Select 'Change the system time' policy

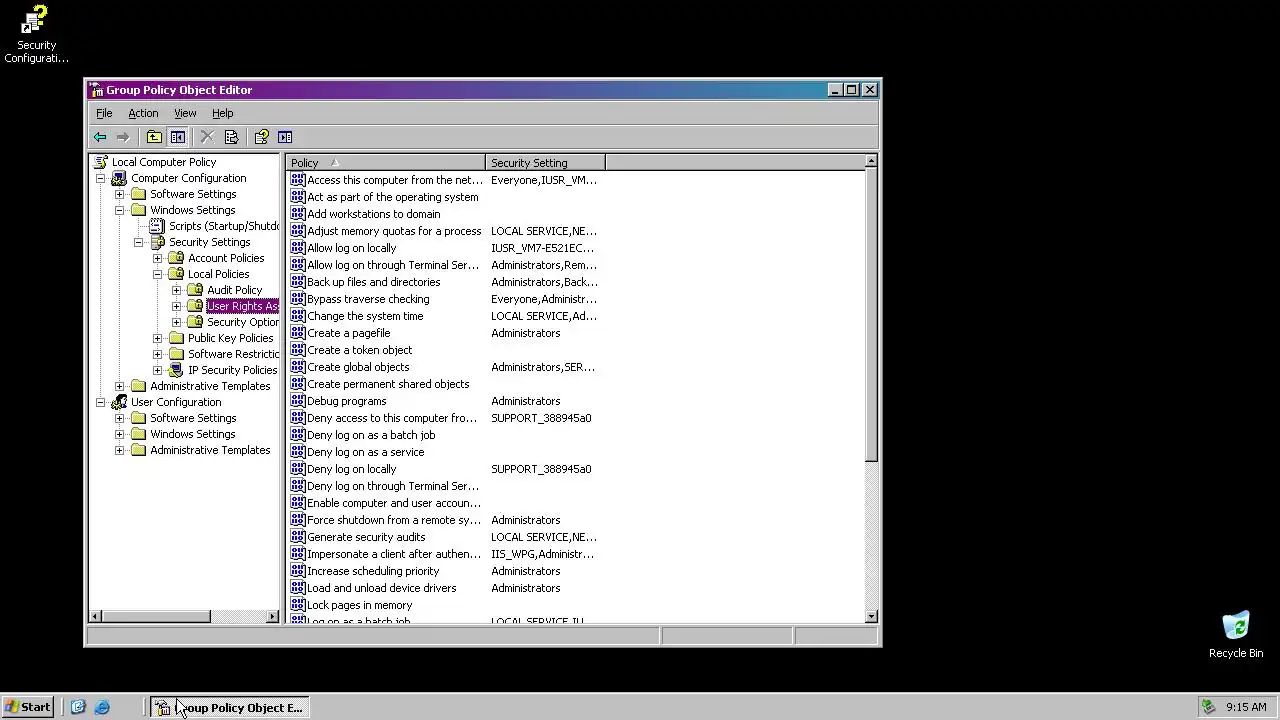click(365, 316)
